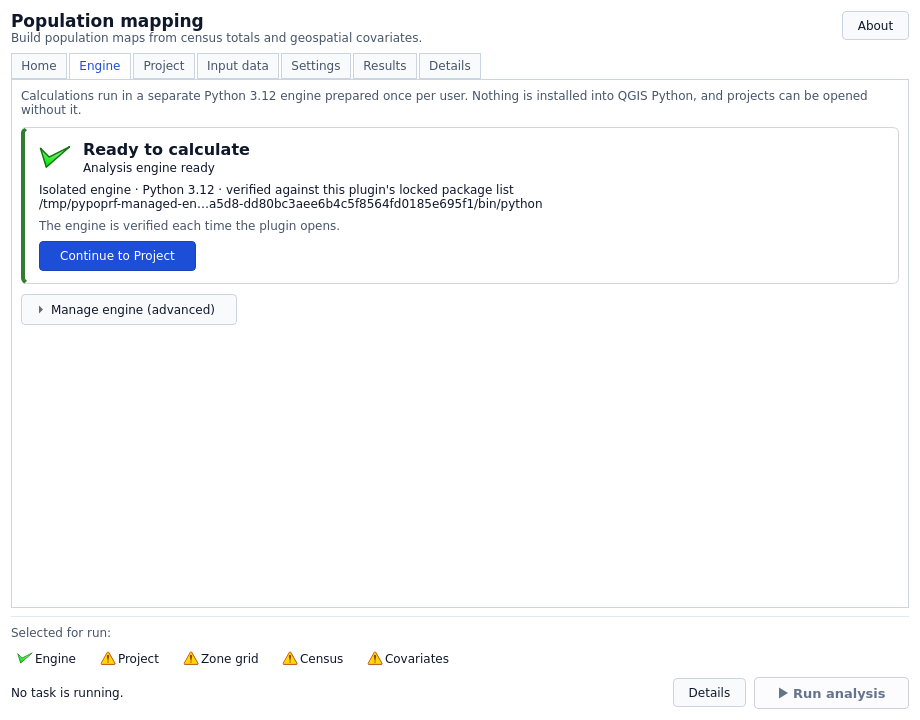Switch to the Project tab

click(164, 66)
